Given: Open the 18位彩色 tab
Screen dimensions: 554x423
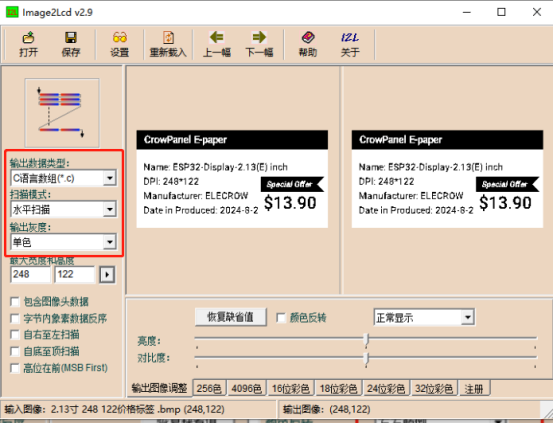Looking at the screenshot, I should click(x=338, y=388).
